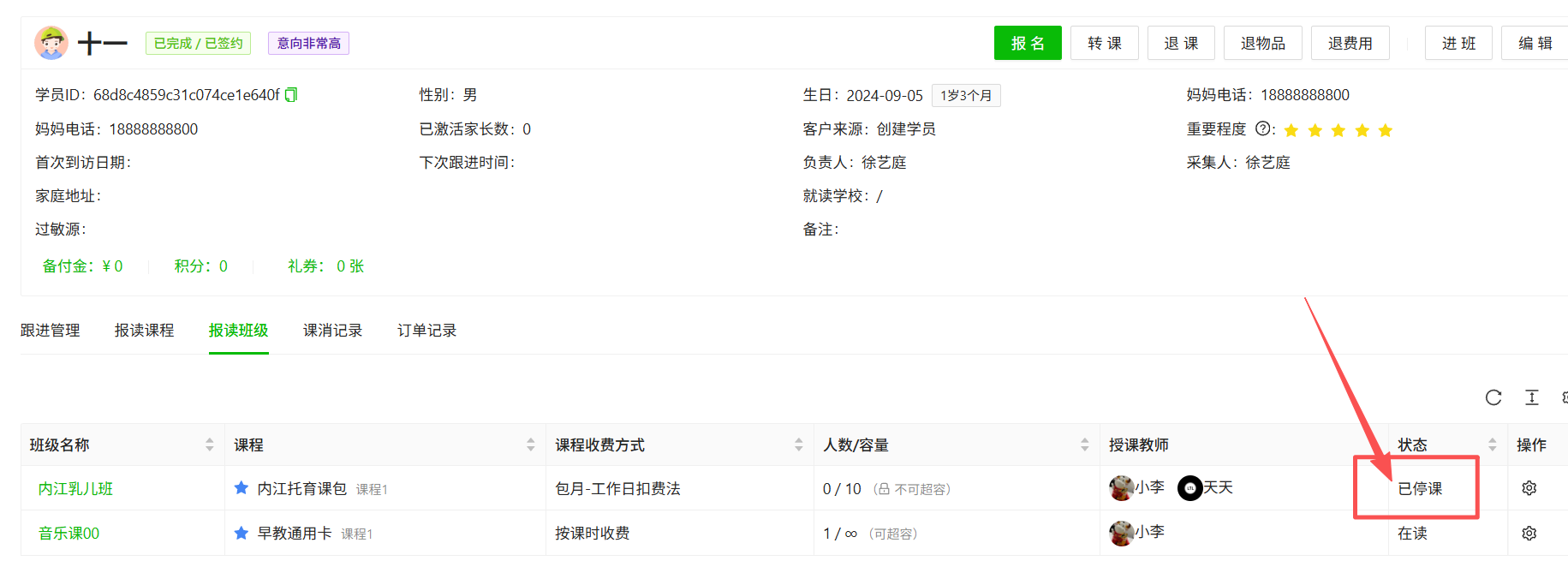Refresh the class table with the reload icon
The width and height of the screenshot is (1568, 561).
1493,397
